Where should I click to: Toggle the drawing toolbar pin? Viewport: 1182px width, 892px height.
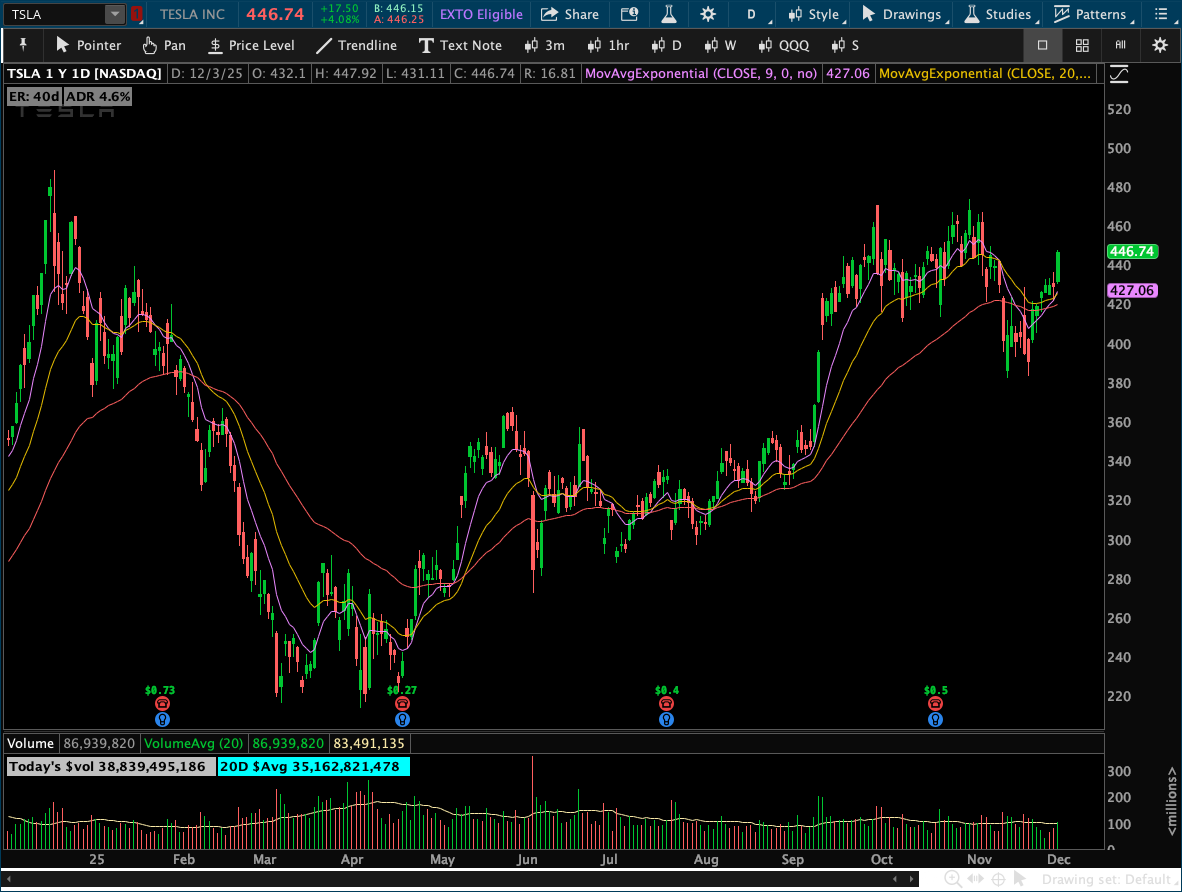click(23, 45)
